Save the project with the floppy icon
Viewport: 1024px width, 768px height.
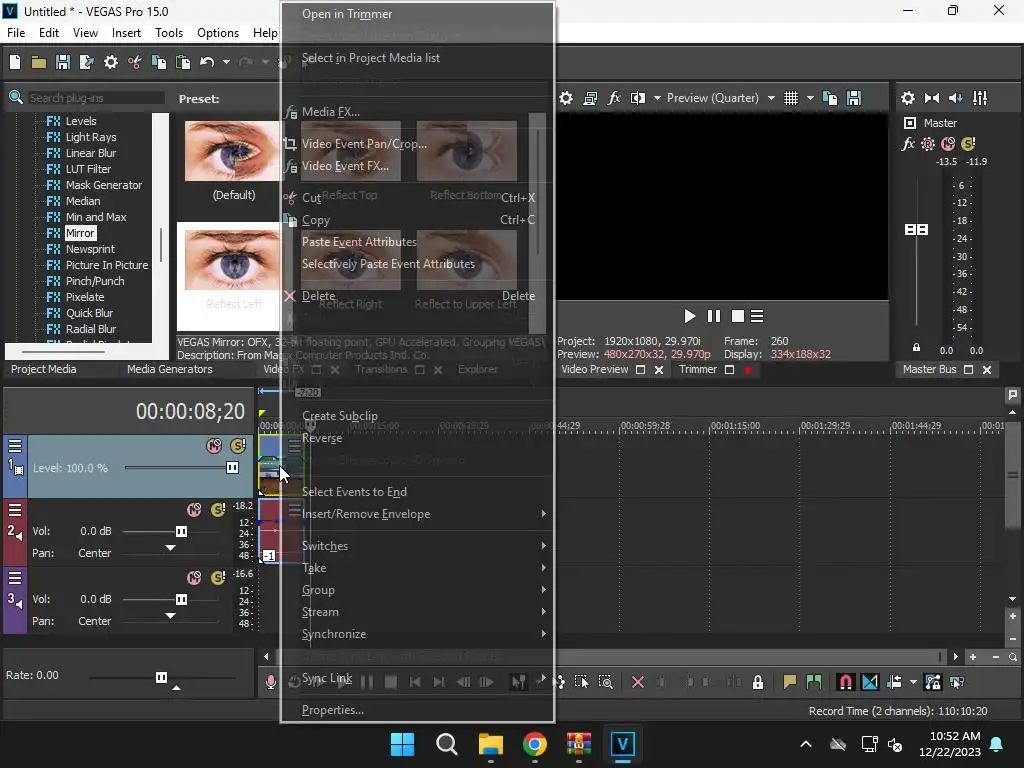tap(63, 62)
